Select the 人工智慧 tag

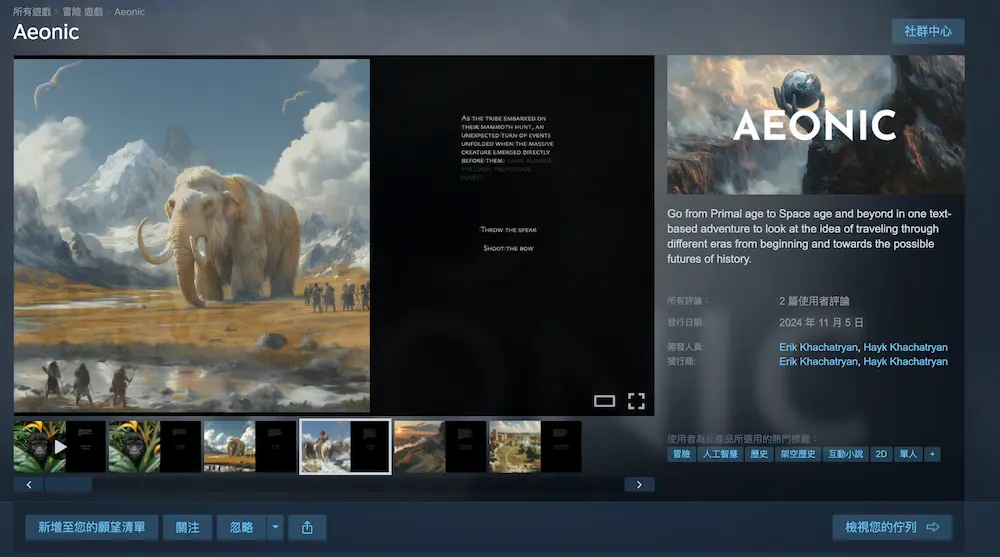point(720,454)
